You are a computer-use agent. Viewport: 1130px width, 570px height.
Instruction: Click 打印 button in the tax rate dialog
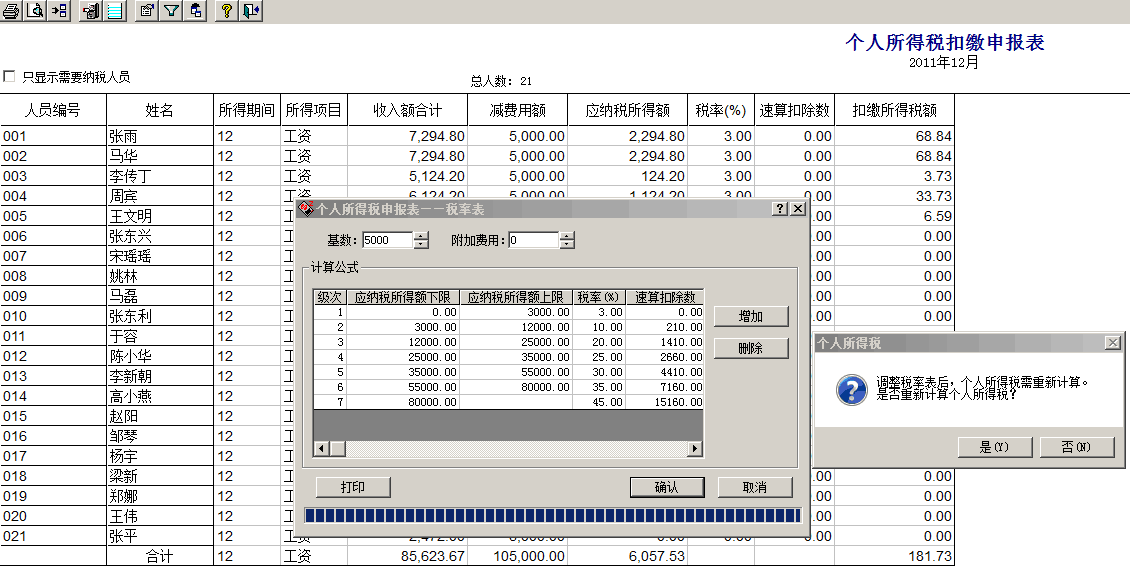(352, 487)
